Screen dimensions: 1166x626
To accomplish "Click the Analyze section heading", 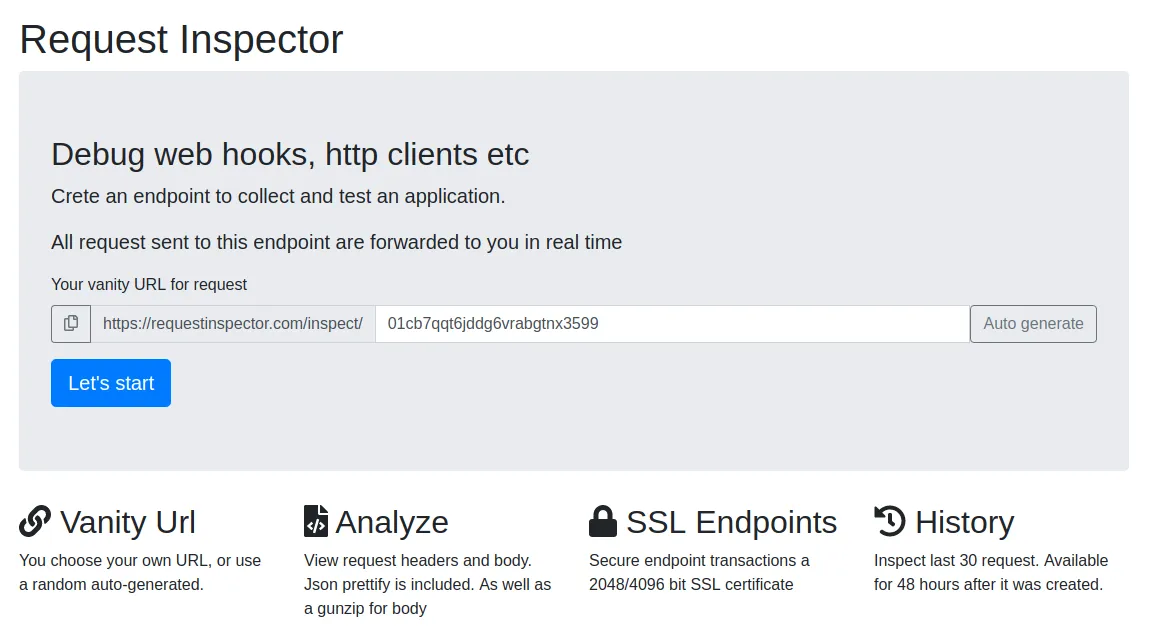I will (392, 521).
